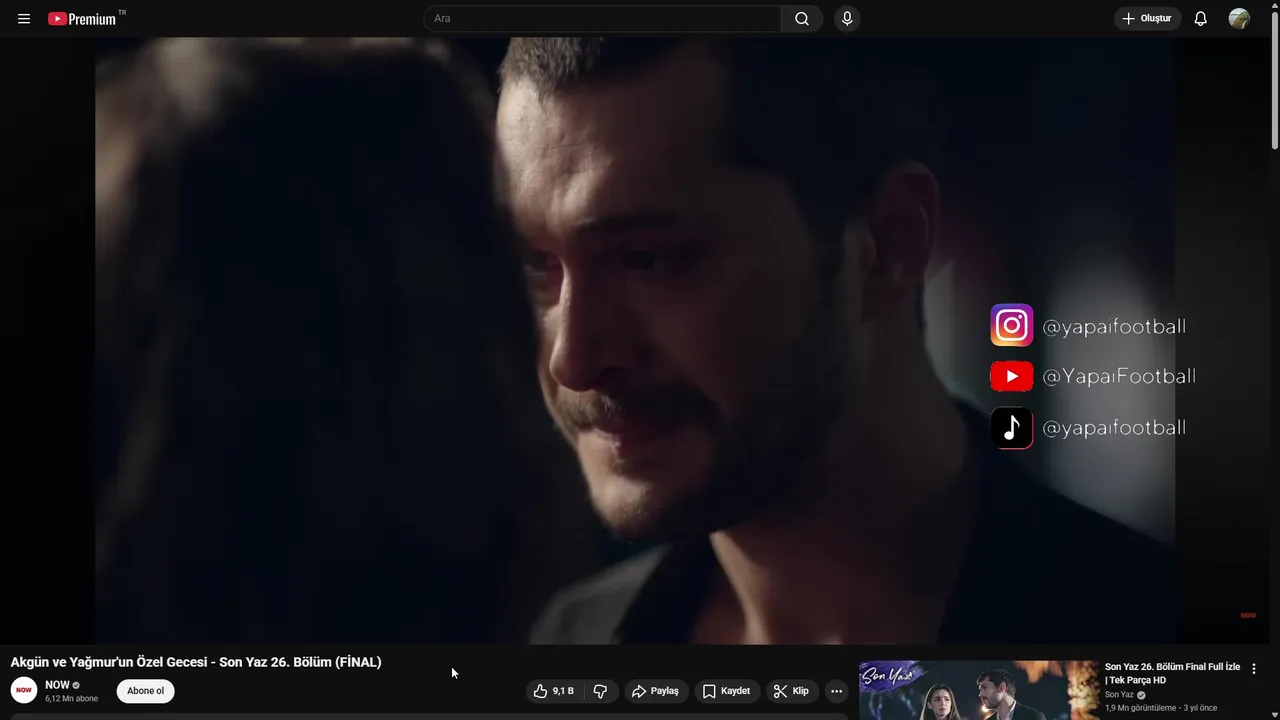
Task: Open suggested video options kebab menu
Action: [x=1254, y=669]
